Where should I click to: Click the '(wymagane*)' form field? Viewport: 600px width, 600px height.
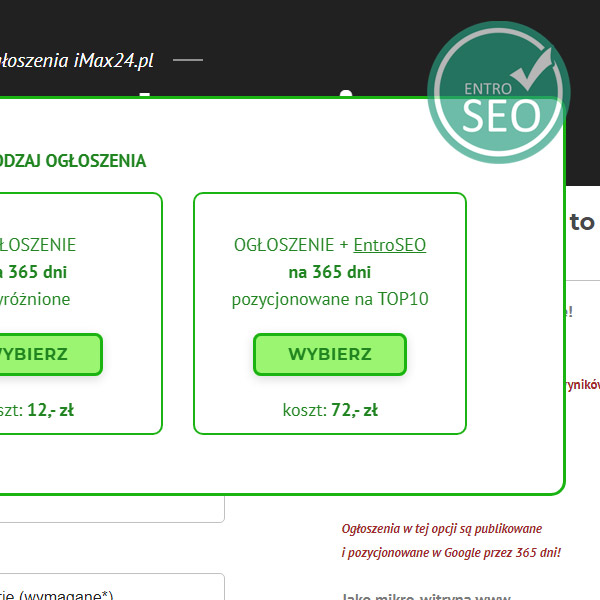tap(112, 587)
